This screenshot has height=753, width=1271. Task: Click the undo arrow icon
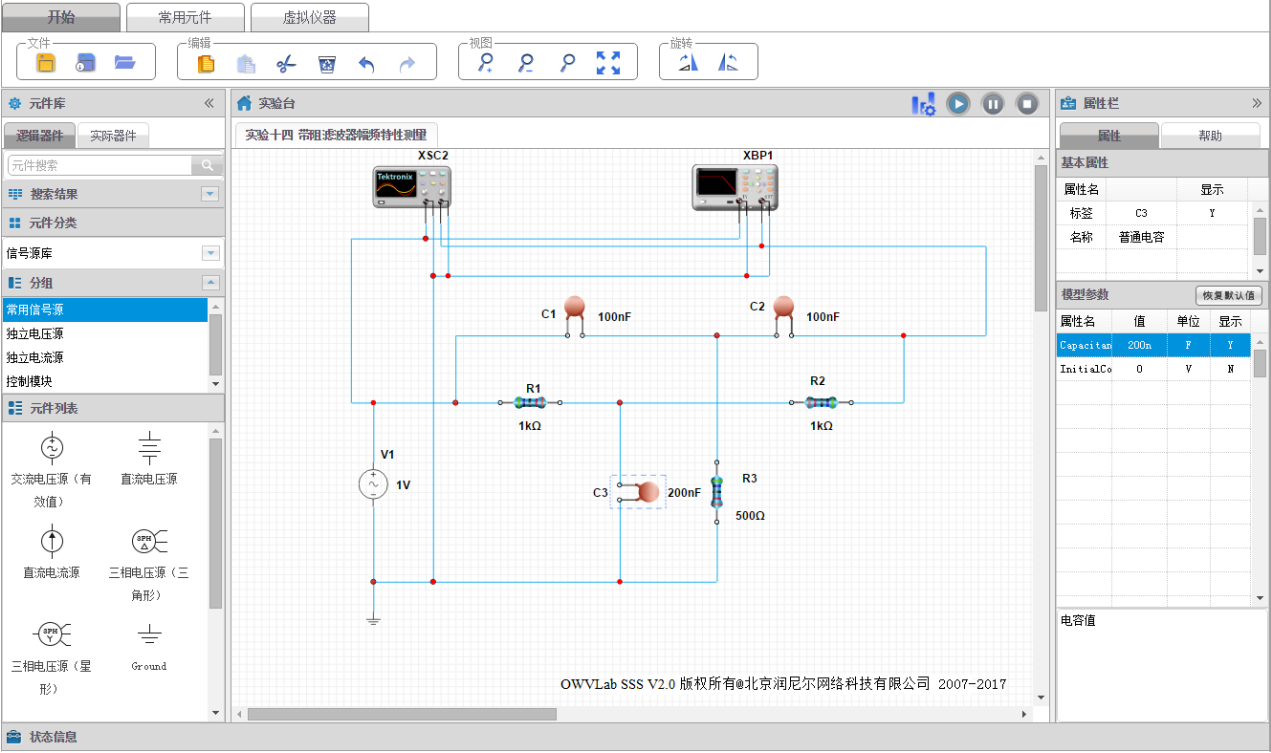click(x=367, y=64)
